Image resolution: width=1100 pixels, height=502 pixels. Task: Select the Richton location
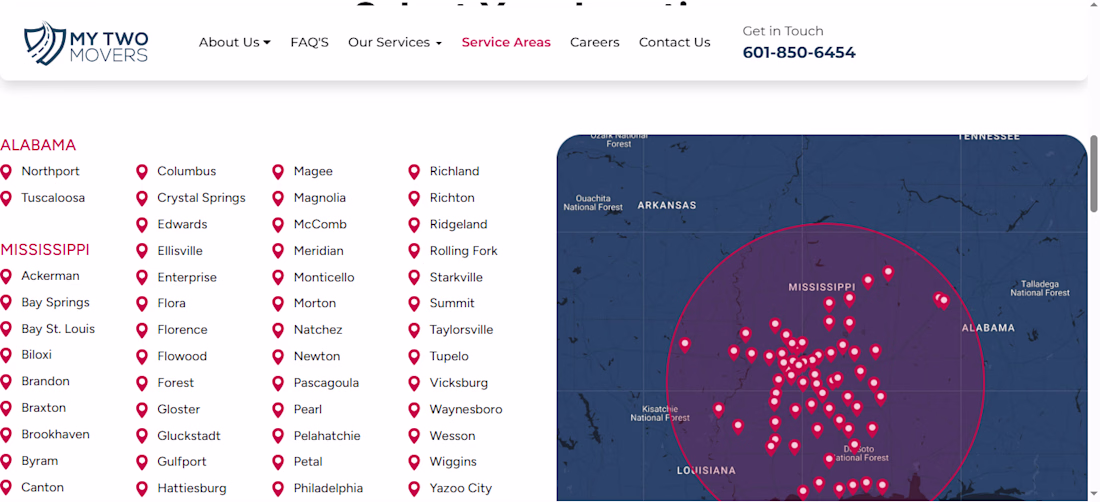(452, 198)
